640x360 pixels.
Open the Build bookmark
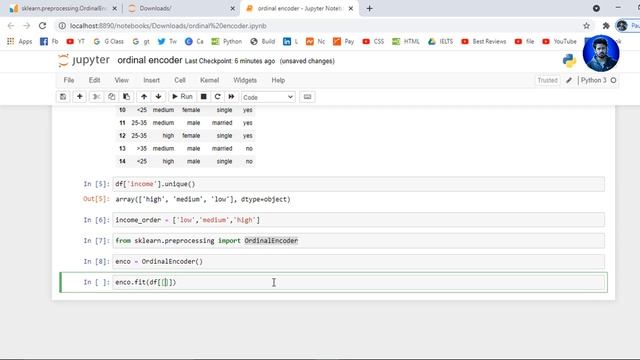pos(263,41)
